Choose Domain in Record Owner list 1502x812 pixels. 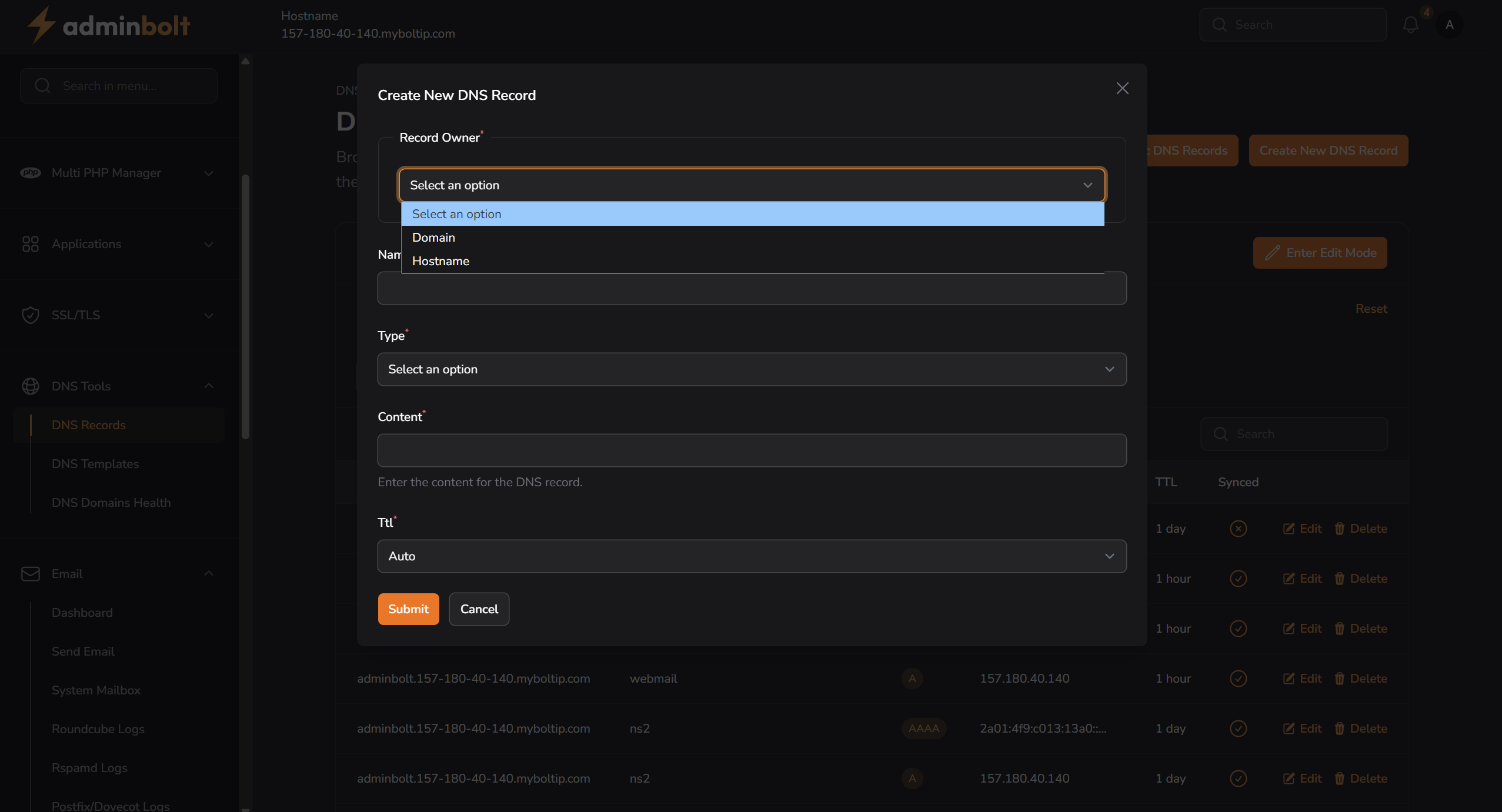pos(433,238)
